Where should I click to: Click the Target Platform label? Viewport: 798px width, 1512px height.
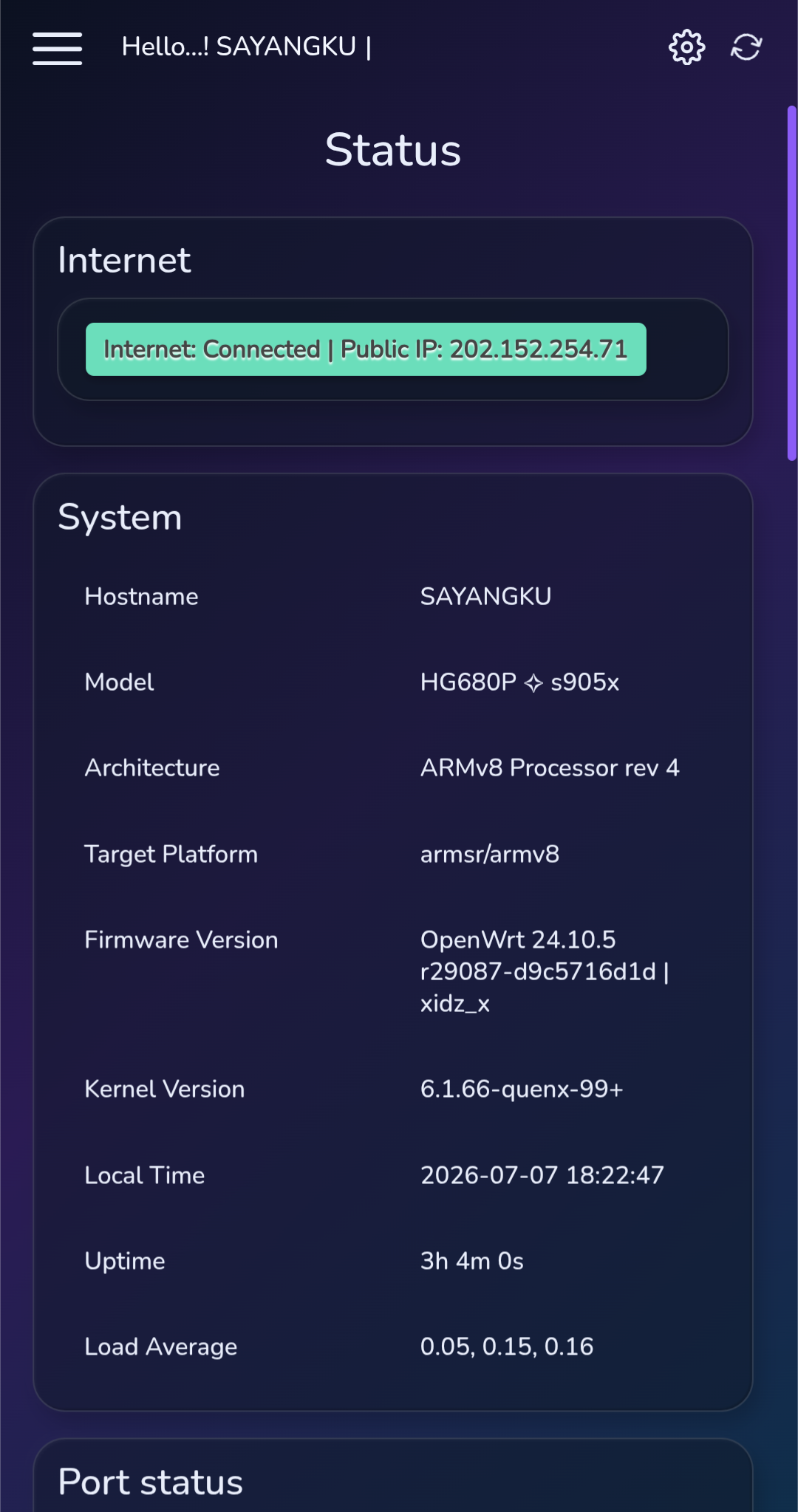[171, 855]
